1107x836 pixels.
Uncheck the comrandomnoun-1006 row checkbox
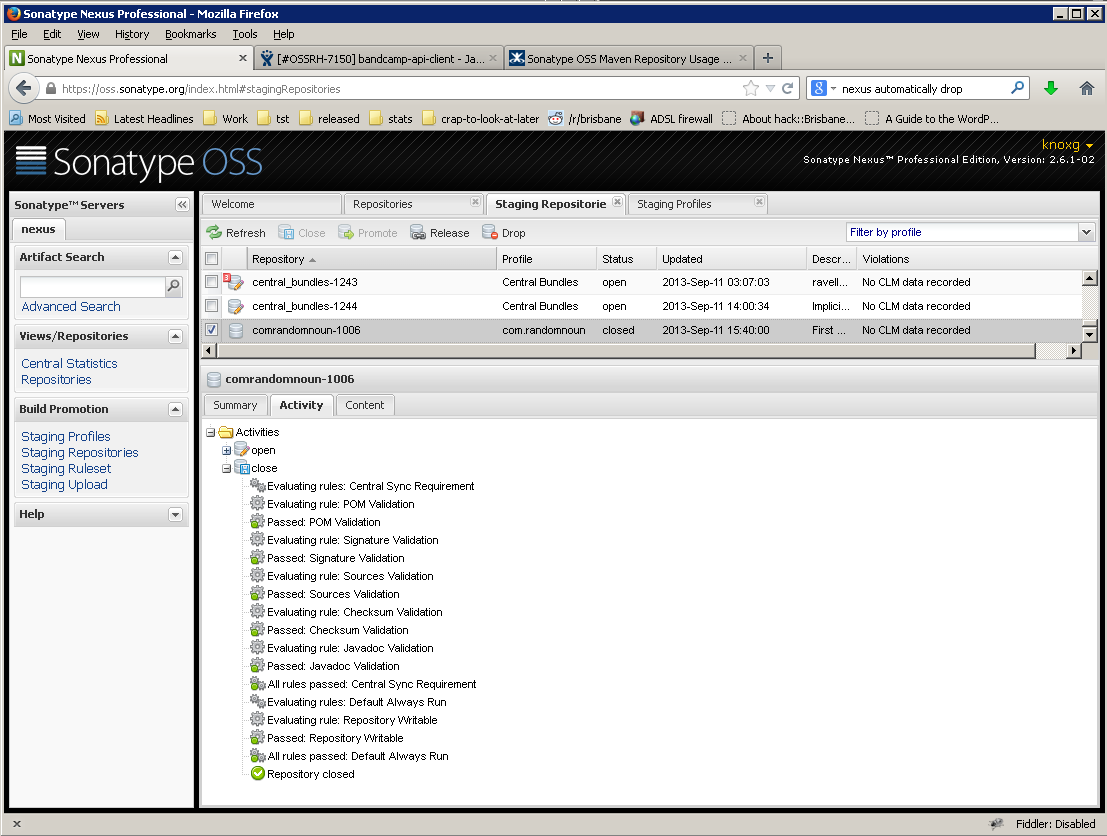pyautogui.click(x=211, y=330)
